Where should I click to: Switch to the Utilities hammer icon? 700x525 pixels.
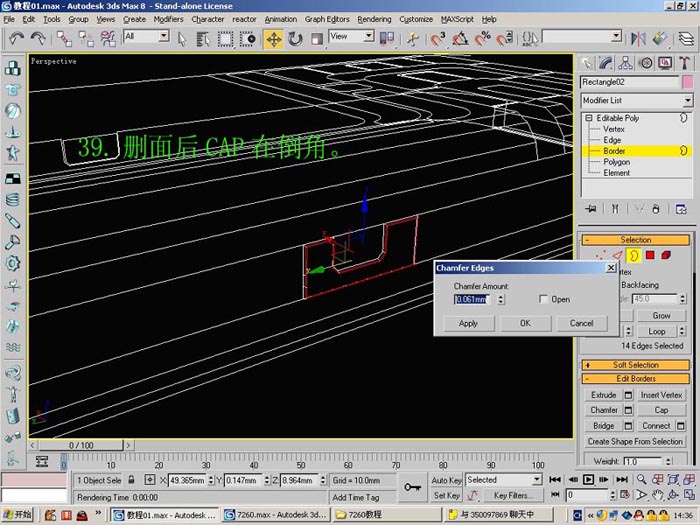[x=684, y=63]
